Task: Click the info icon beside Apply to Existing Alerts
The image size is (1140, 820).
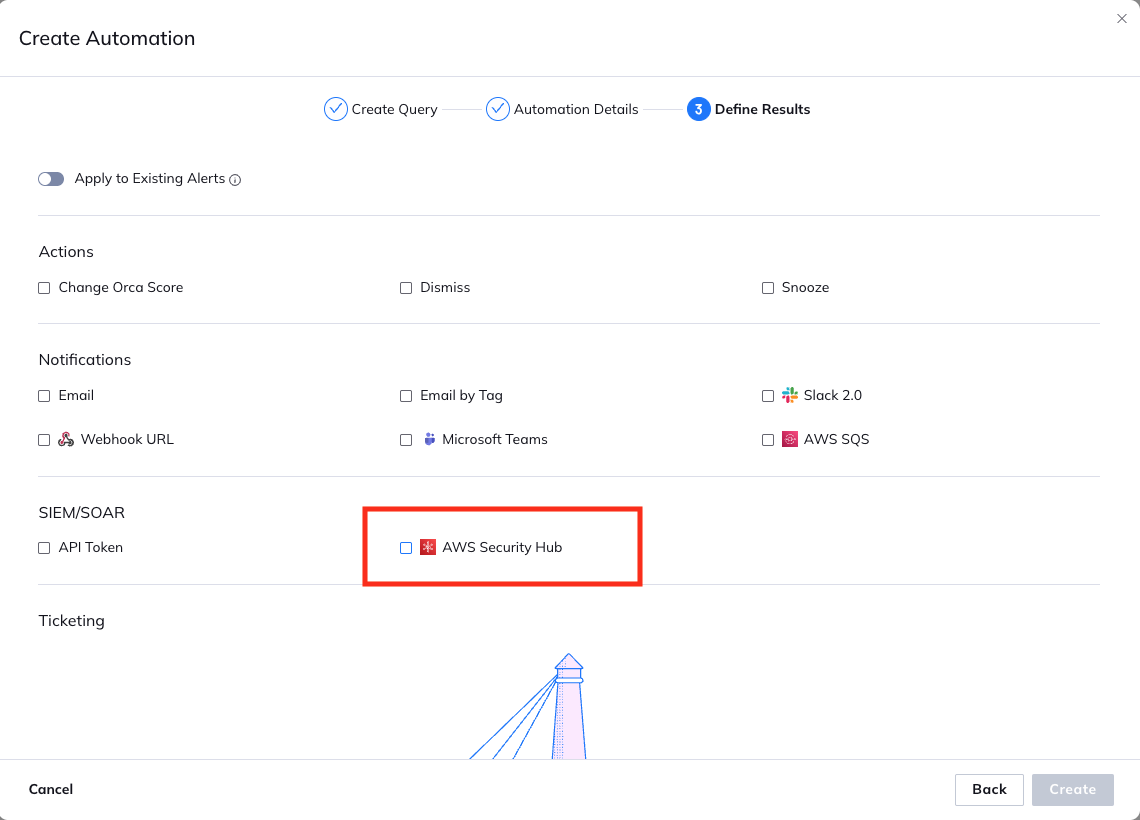Action: point(235,180)
